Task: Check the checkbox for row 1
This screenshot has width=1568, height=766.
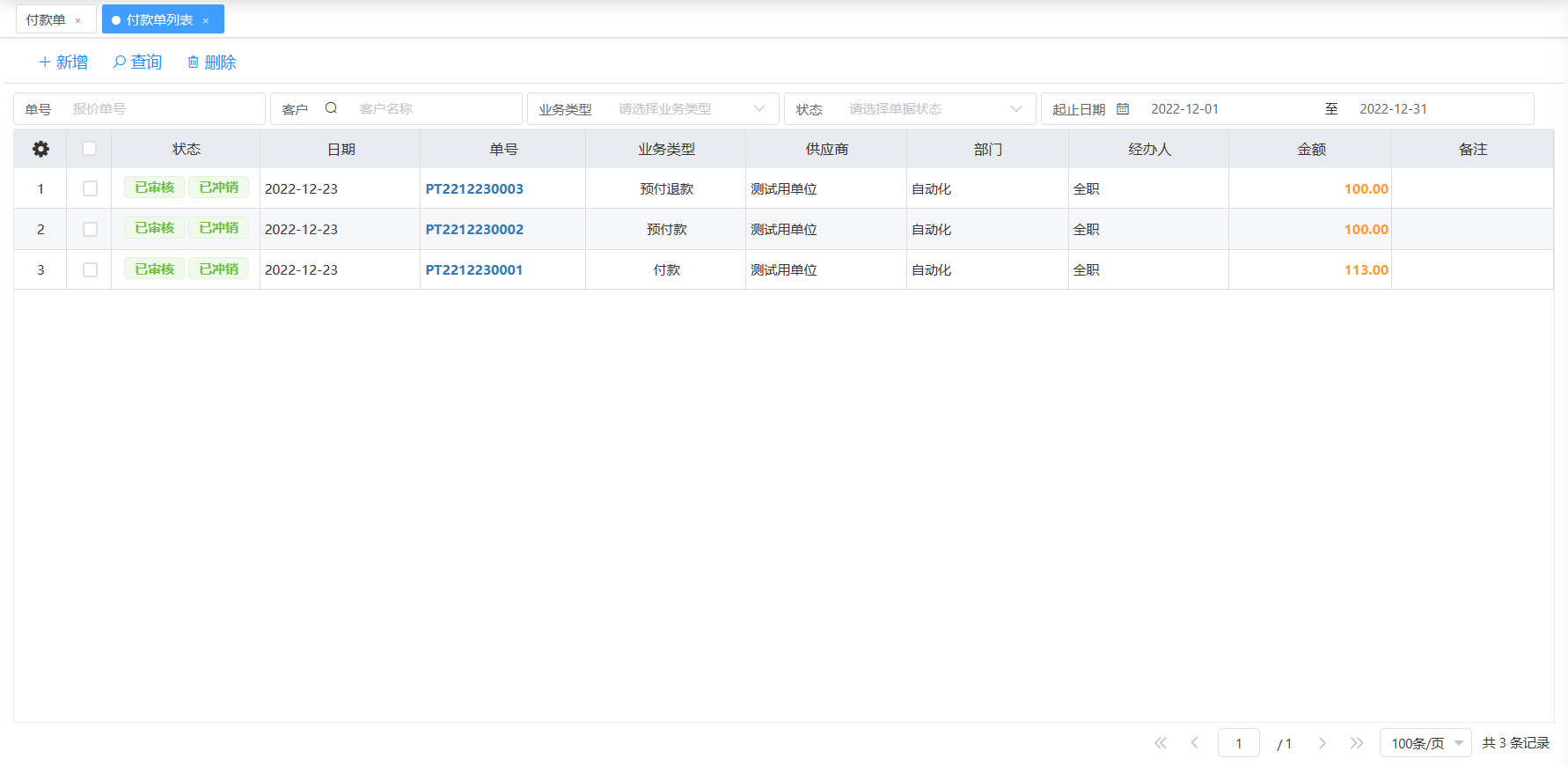Action: pyautogui.click(x=90, y=188)
